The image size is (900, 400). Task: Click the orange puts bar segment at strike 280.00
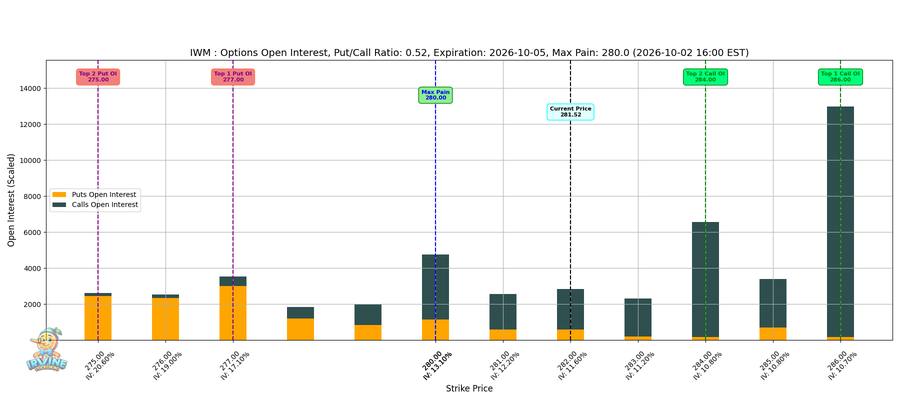[436, 330]
